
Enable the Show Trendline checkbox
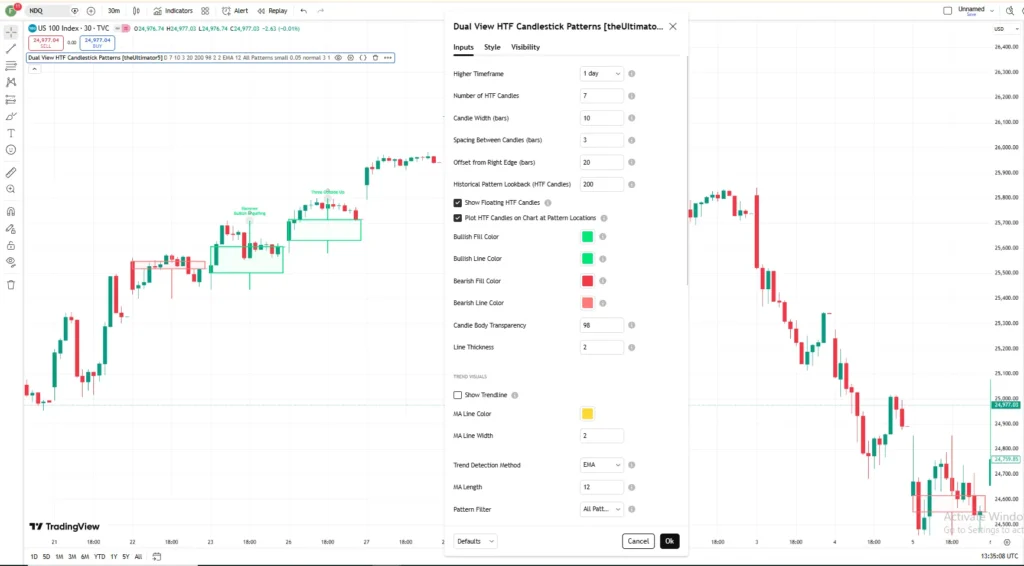458,395
